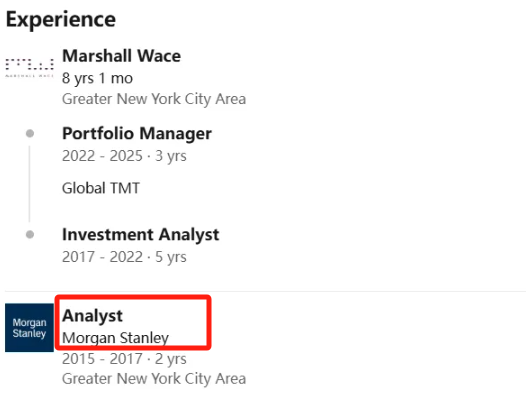The height and width of the screenshot is (402, 526).
Task: Open the Morgan Stanley company name text
Action: (115, 338)
